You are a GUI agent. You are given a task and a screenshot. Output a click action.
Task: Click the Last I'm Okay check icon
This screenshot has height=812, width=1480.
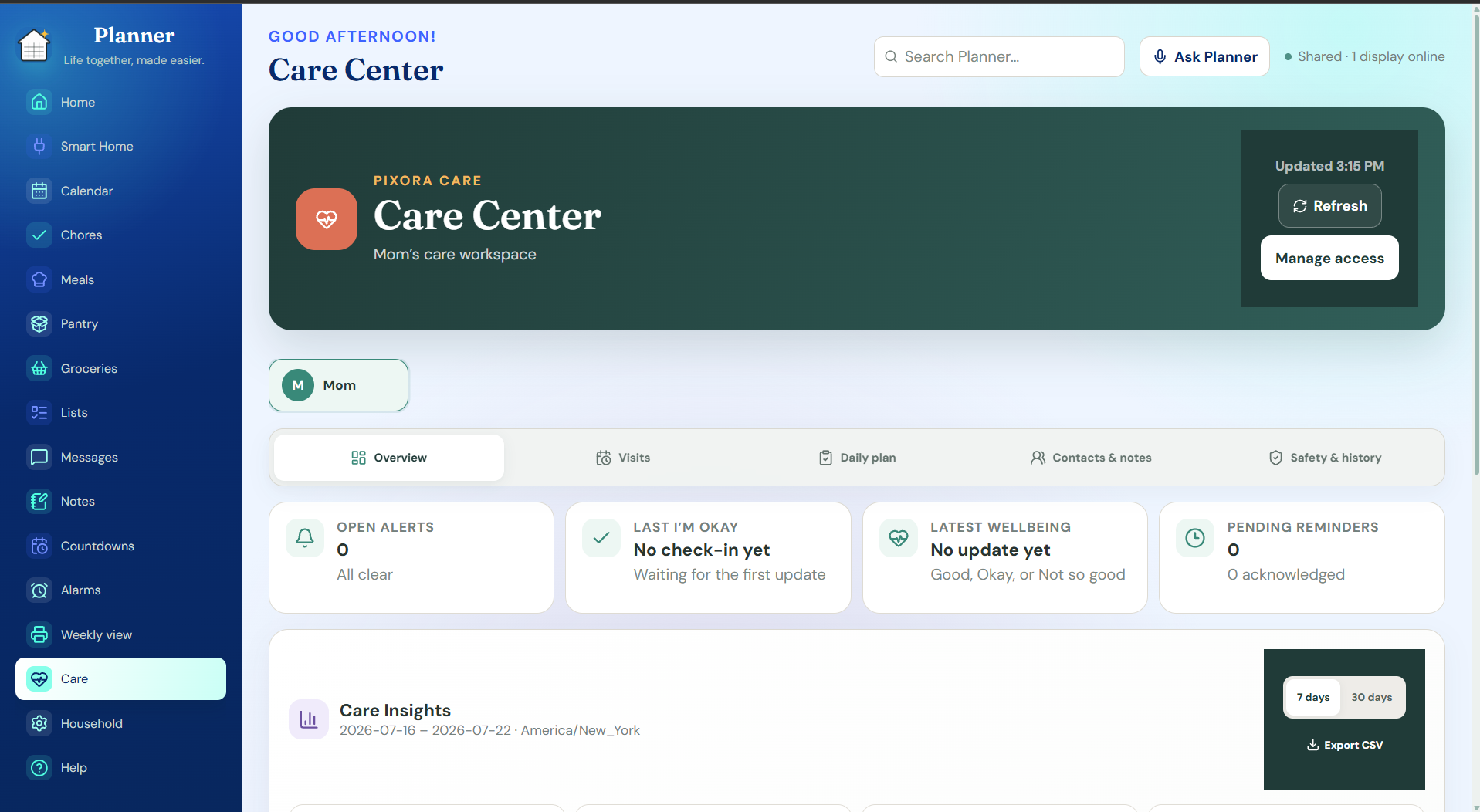point(601,538)
